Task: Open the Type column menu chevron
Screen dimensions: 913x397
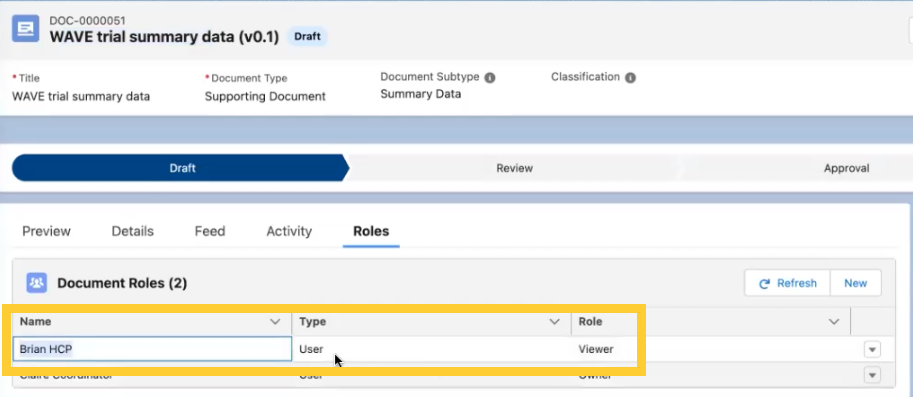Action: pyautogui.click(x=555, y=321)
